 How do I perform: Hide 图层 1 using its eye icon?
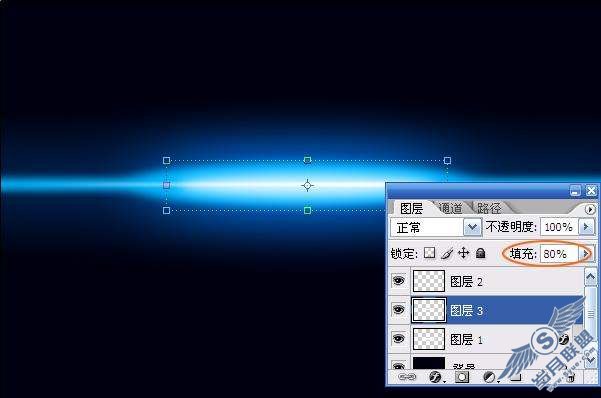tap(399, 338)
